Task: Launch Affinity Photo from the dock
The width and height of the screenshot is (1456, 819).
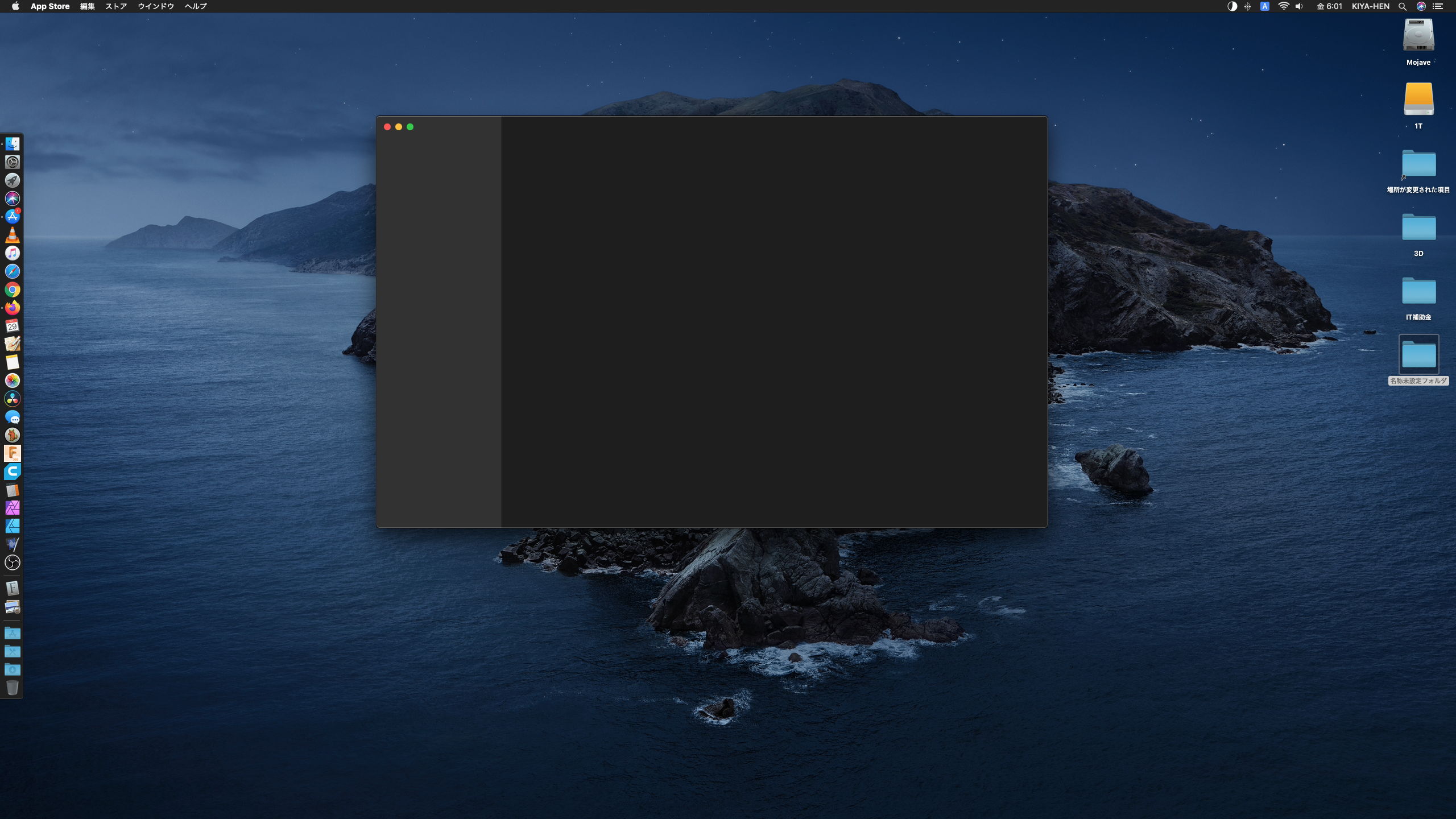Action: [13, 507]
